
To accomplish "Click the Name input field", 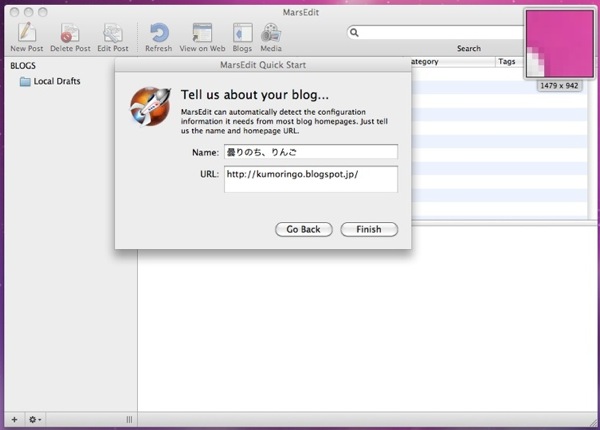I will [x=311, y=152].
